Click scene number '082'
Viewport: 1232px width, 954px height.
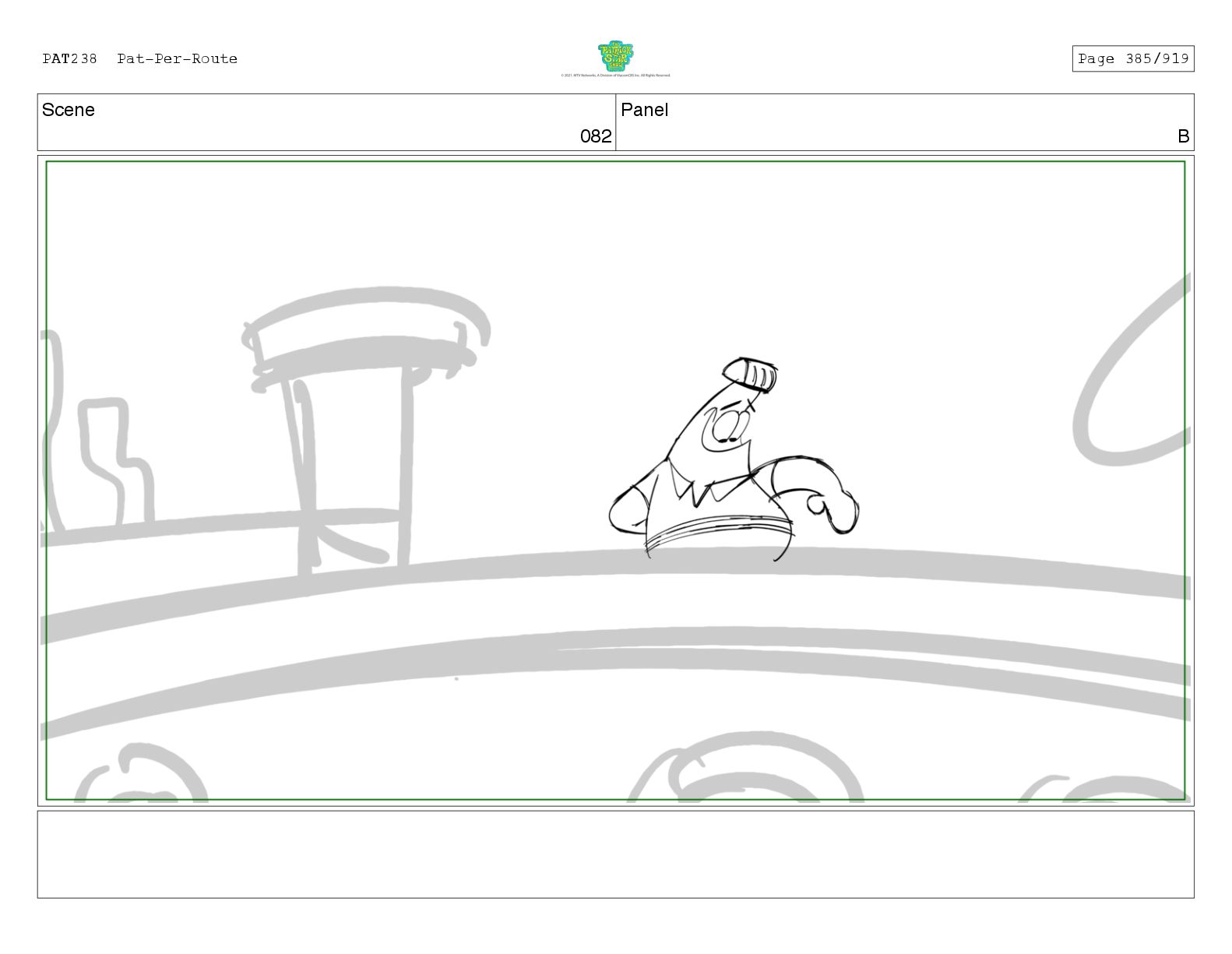click(596, 136)
